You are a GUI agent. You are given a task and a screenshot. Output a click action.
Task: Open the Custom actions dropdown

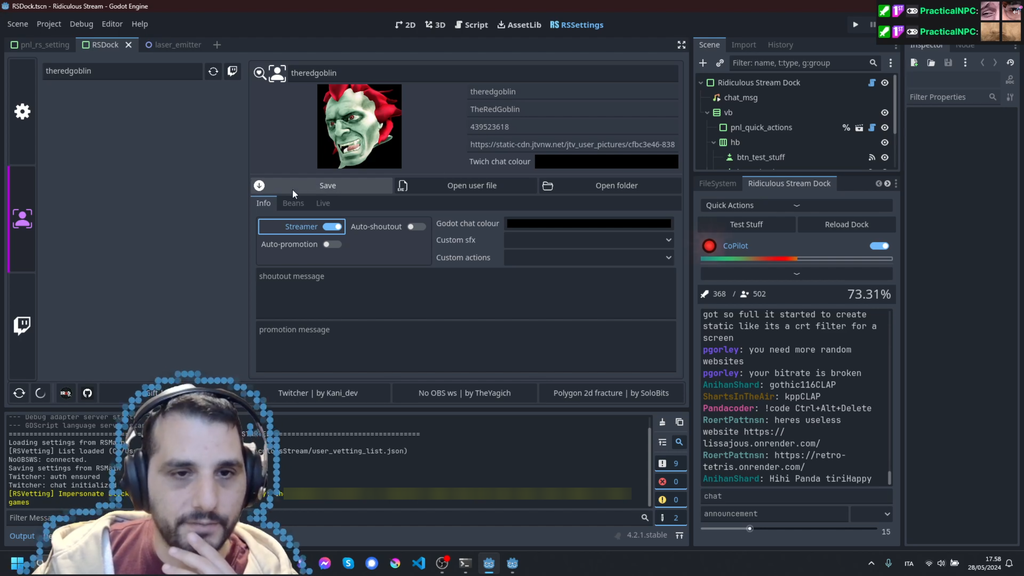[x=588, y=257]
